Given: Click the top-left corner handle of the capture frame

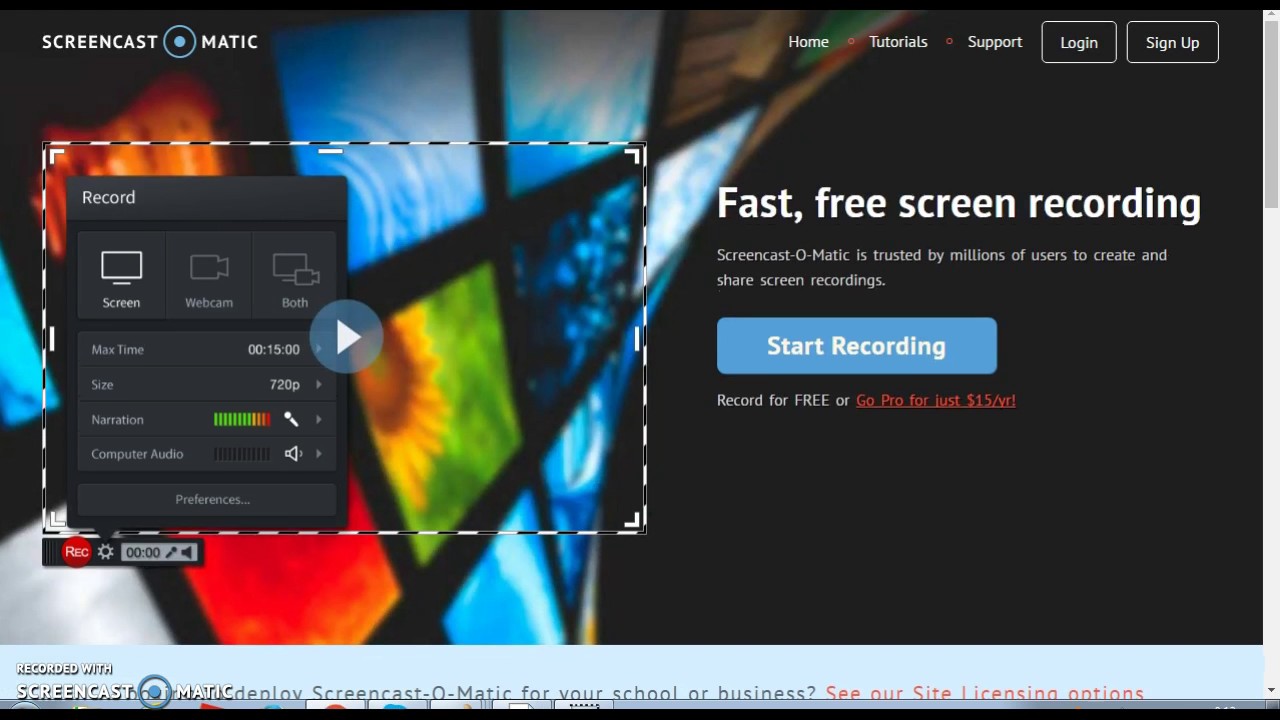Looking at the screenshot, I should point(57,155).
